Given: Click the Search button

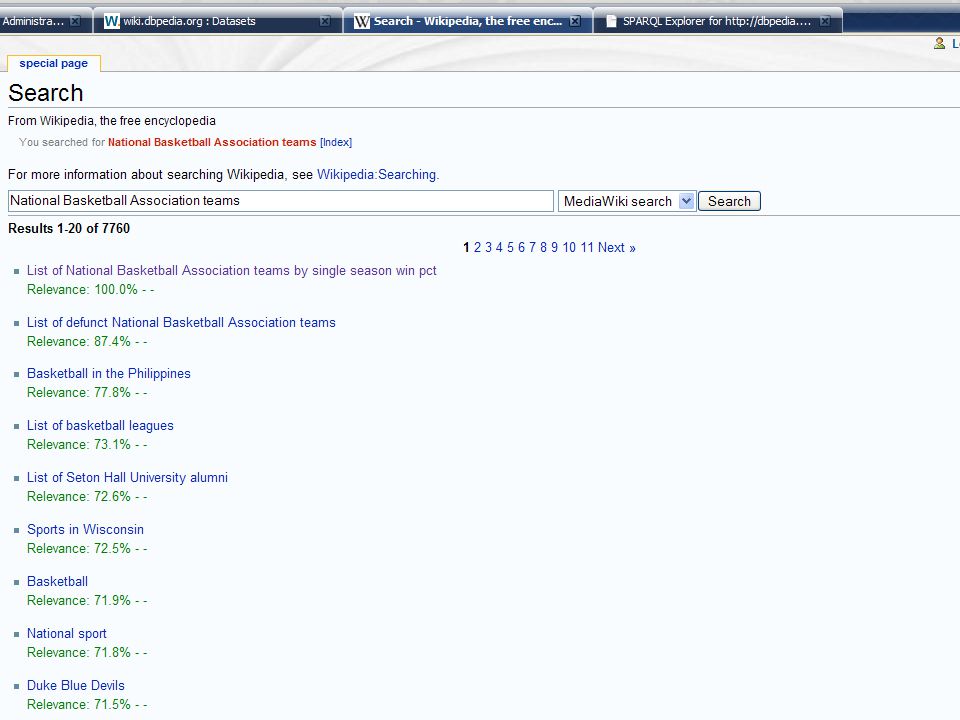Looking at the screenshot, I should click(x=729, y=201).
